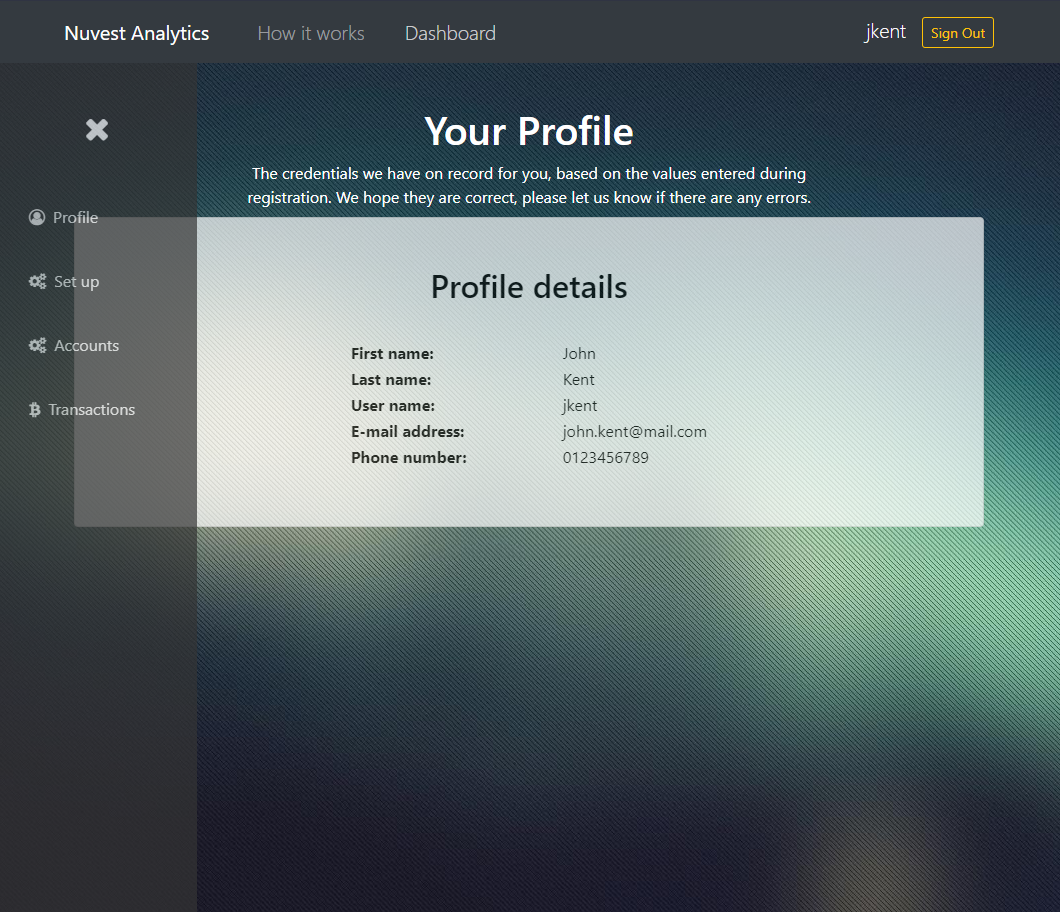Click the Your Profile page title
The width and height of the screenshot is (1060, 912).
tap(529, 132)
